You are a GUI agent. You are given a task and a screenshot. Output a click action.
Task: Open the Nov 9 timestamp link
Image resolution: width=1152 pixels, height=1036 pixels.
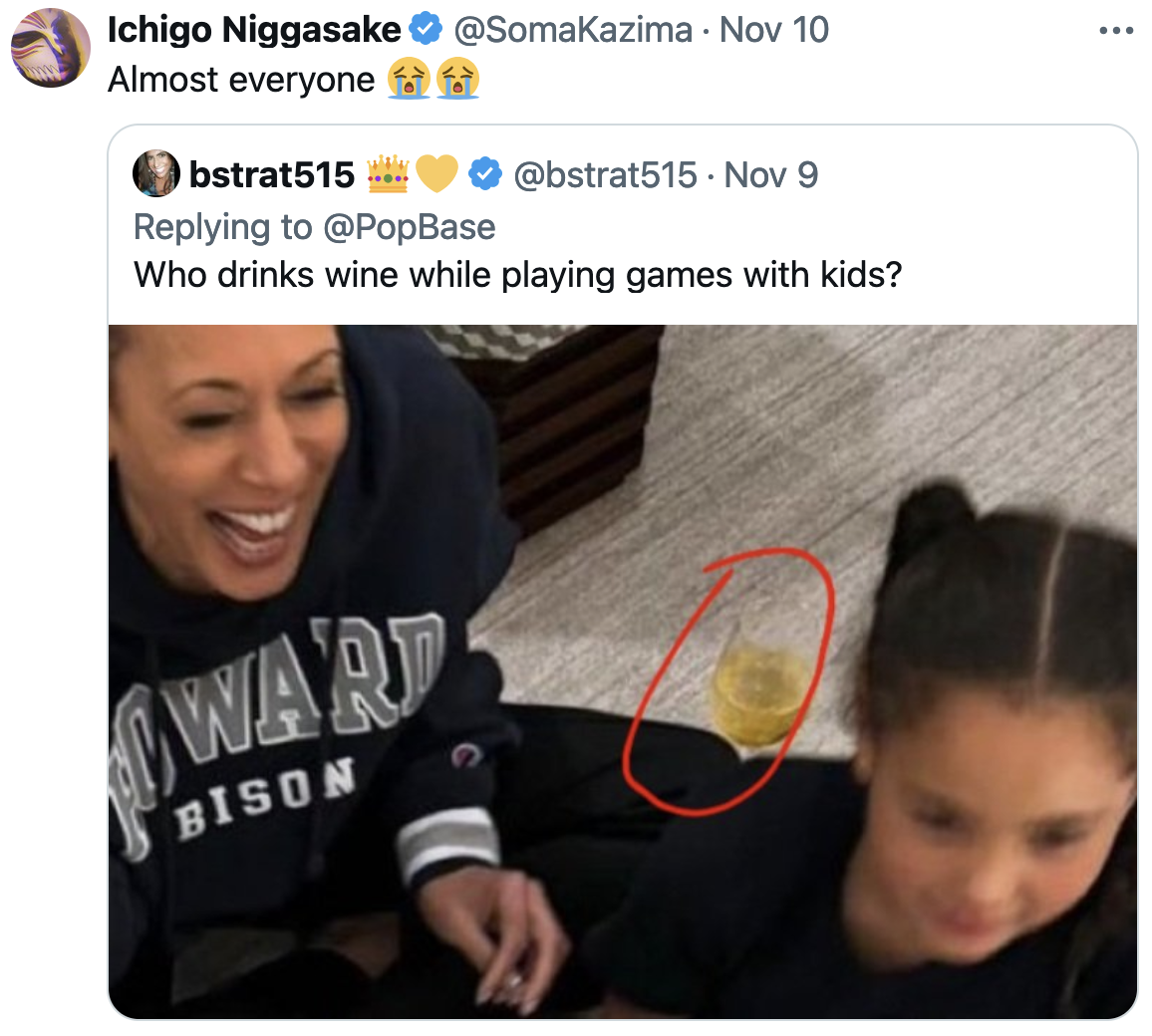771,175
